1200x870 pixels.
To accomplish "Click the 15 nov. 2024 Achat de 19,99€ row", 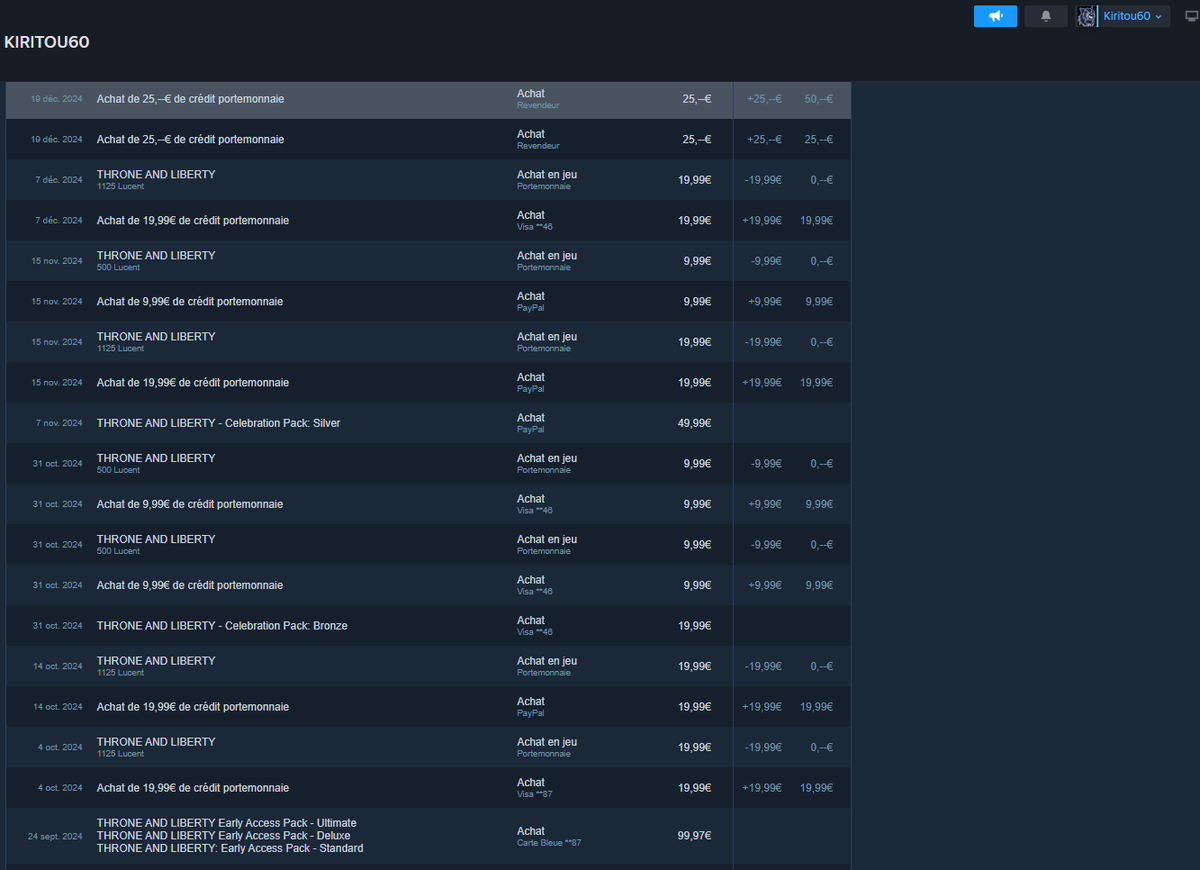I will [x=428, y=382].
